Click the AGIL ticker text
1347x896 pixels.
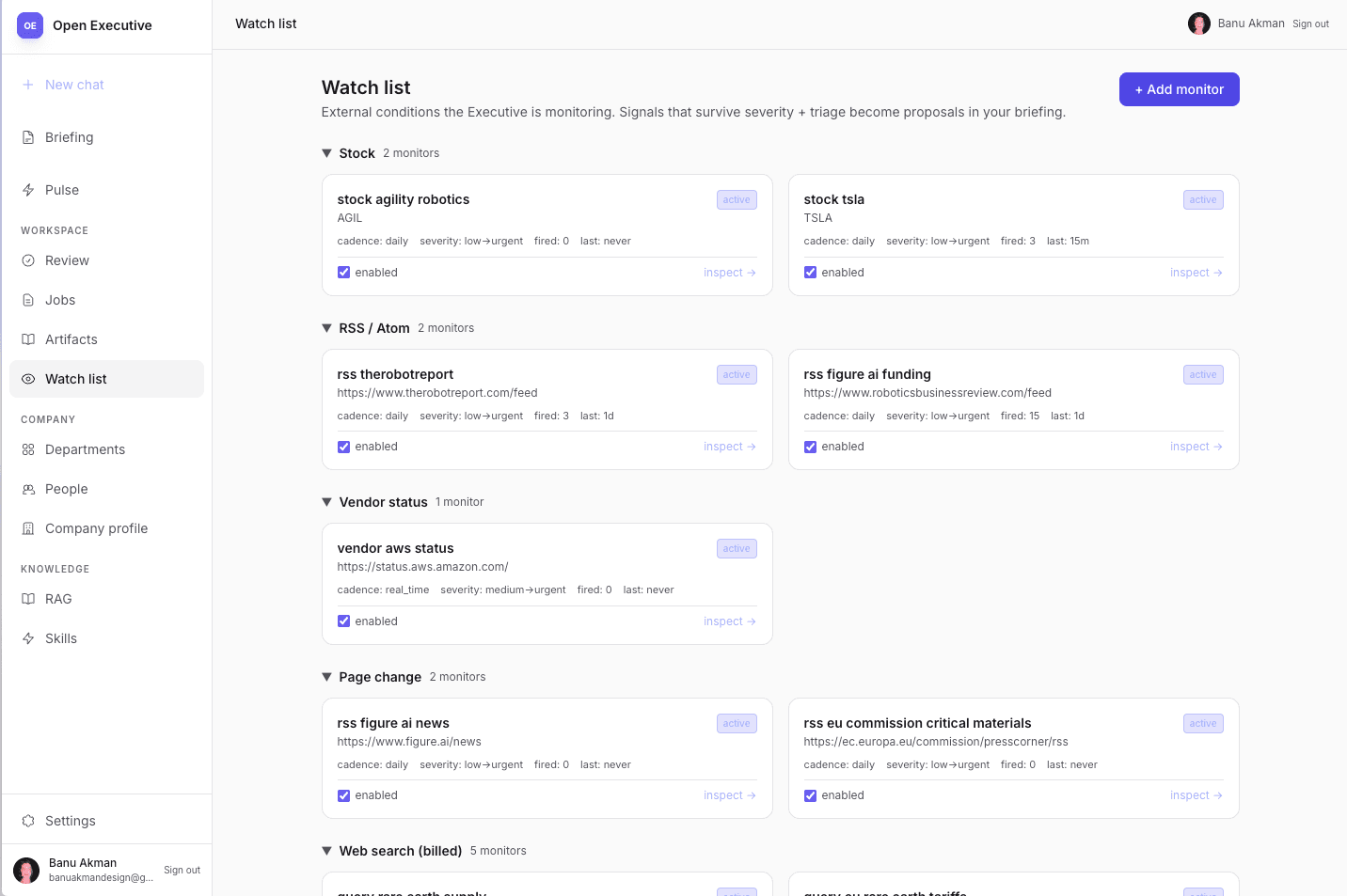[350, 218]
